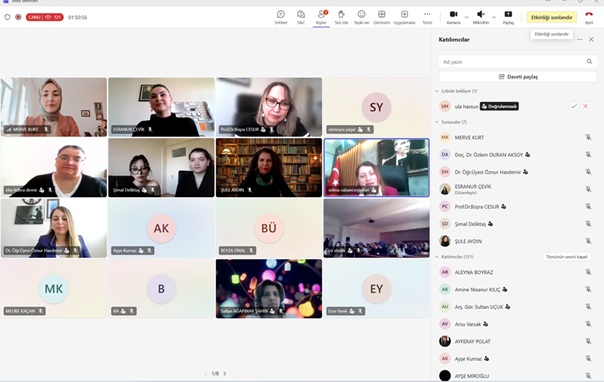This screenshot has width=604, height=382.
Task: Mute MERVE KURT's microphone in participants list
Action: click(588, 137)
